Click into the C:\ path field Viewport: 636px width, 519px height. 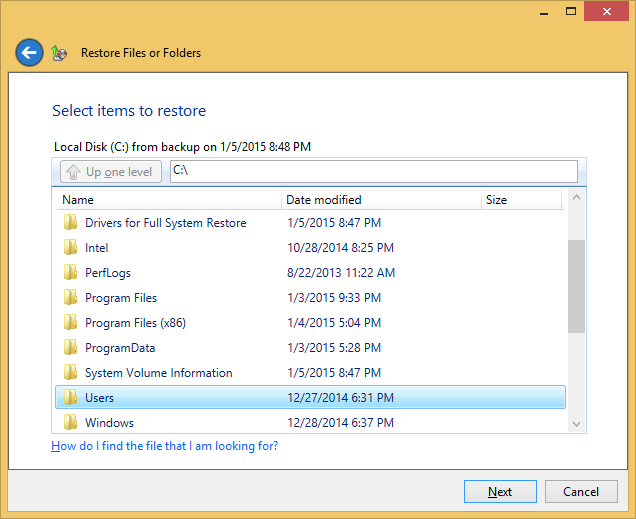point(373,171)
